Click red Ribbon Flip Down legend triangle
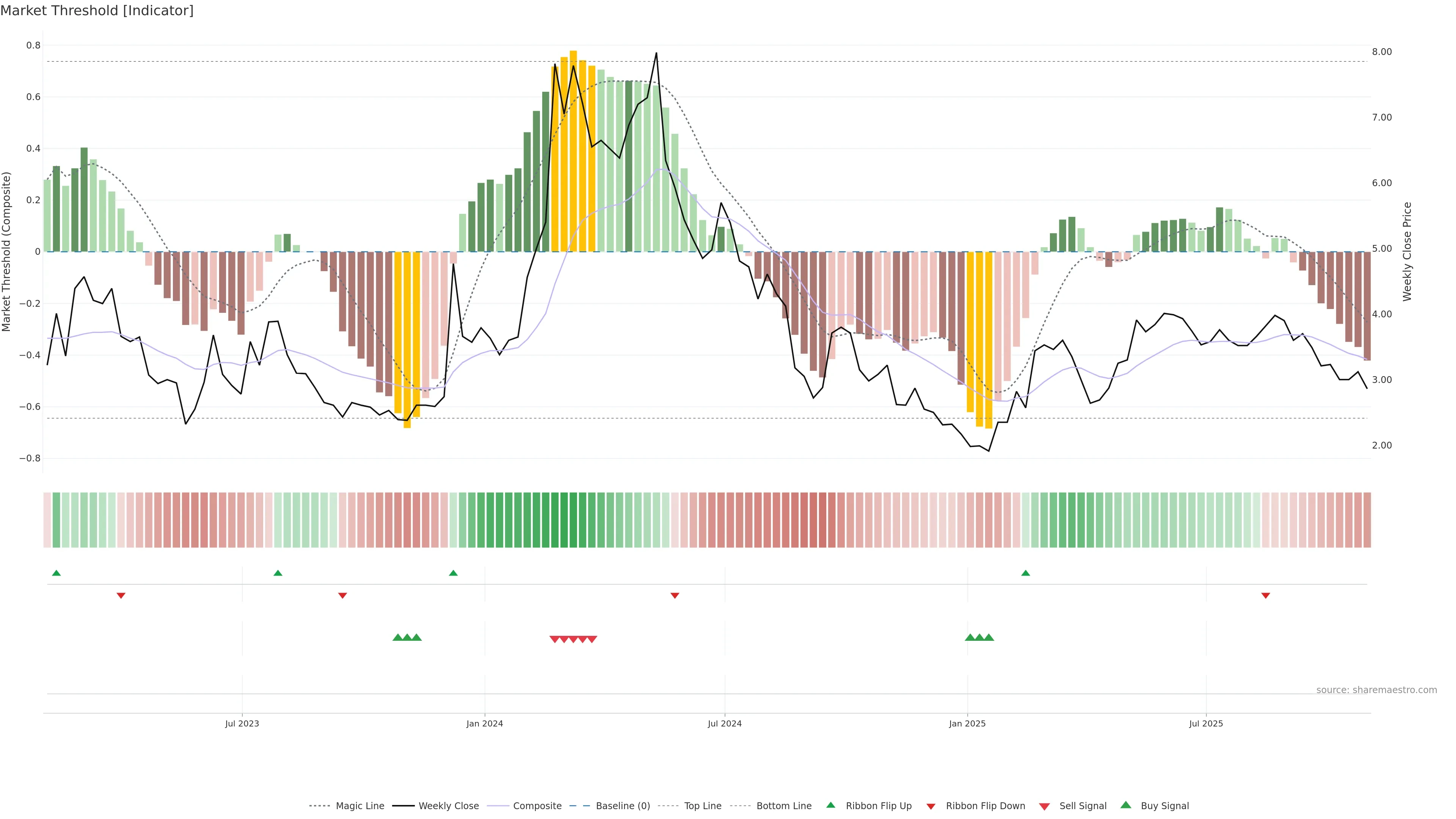The image size is (1456, 819). (931, 806)
